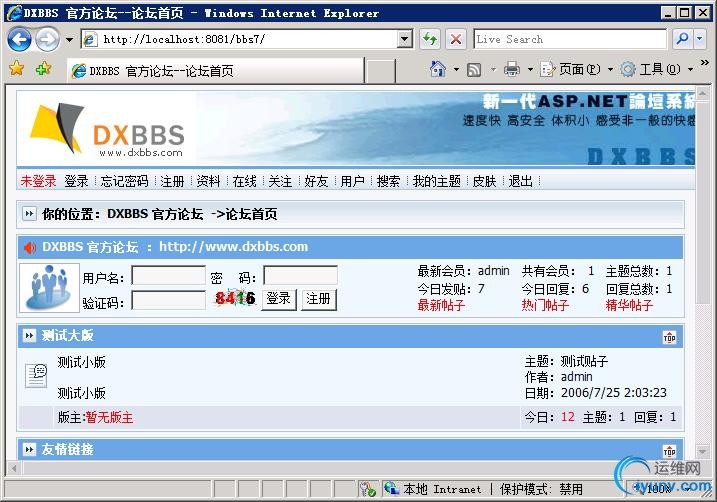
Task: Open the 测试贴子 latest topic link
Action: (584, 362)
